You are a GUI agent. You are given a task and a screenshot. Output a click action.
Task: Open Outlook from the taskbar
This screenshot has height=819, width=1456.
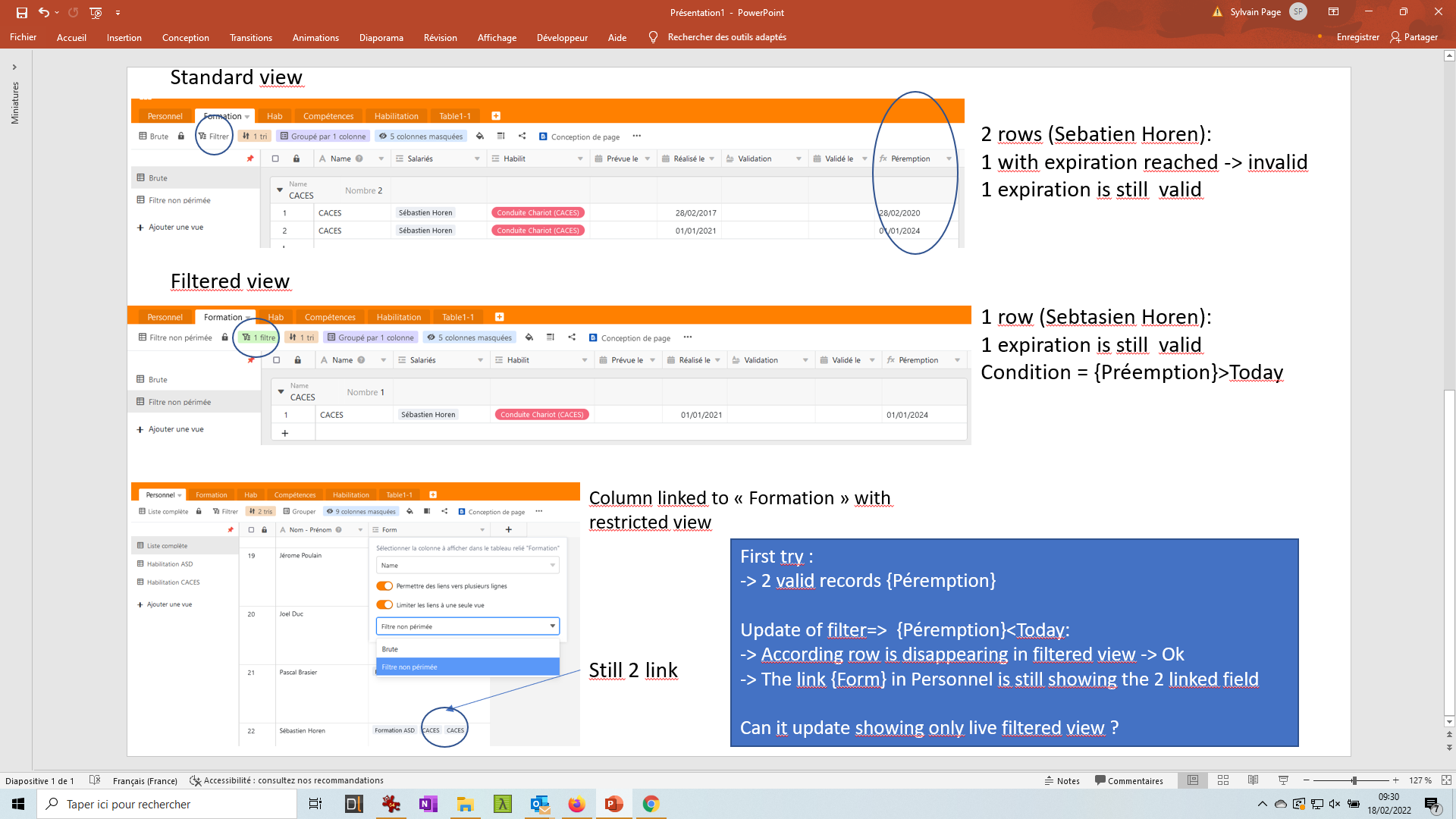[x=540, y=804]
